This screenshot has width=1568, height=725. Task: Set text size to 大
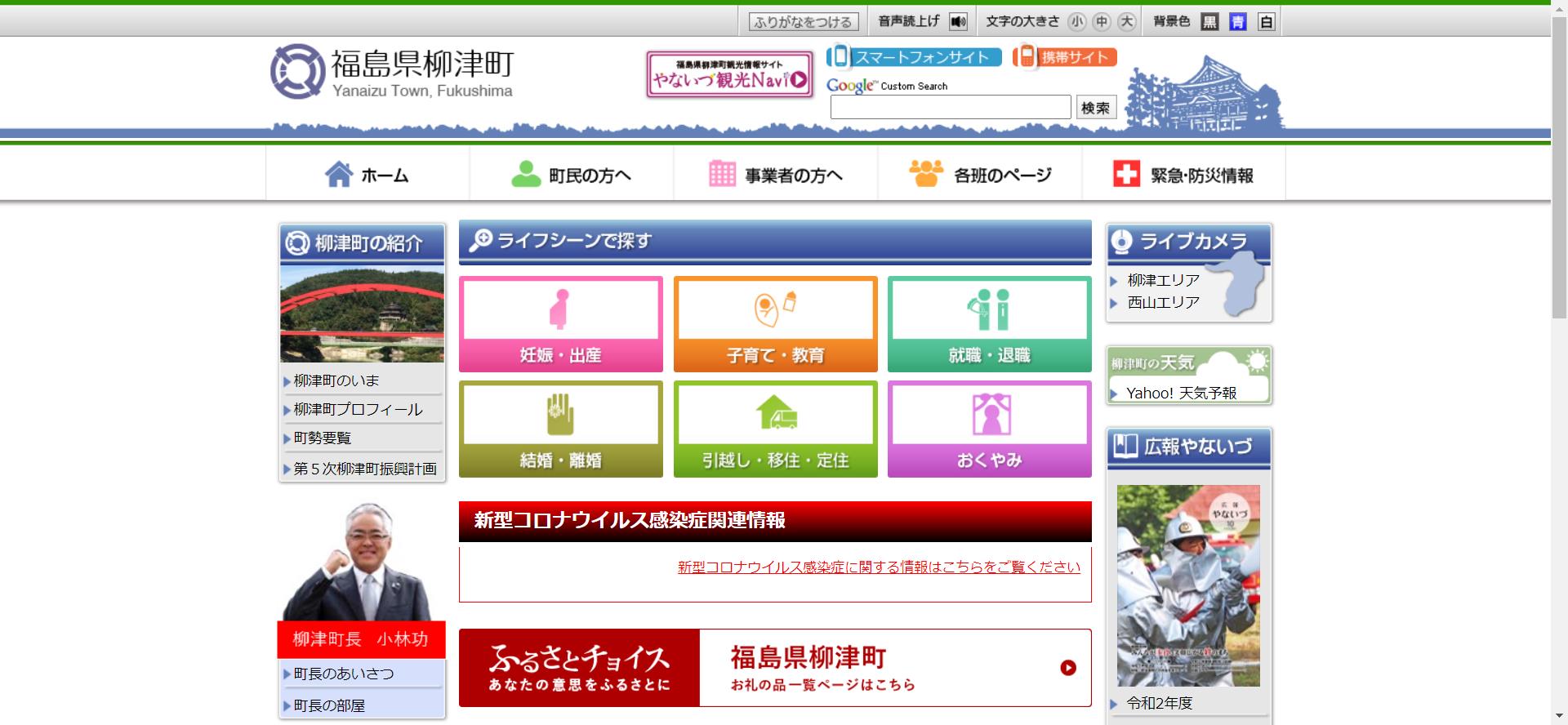(1127, 22)
